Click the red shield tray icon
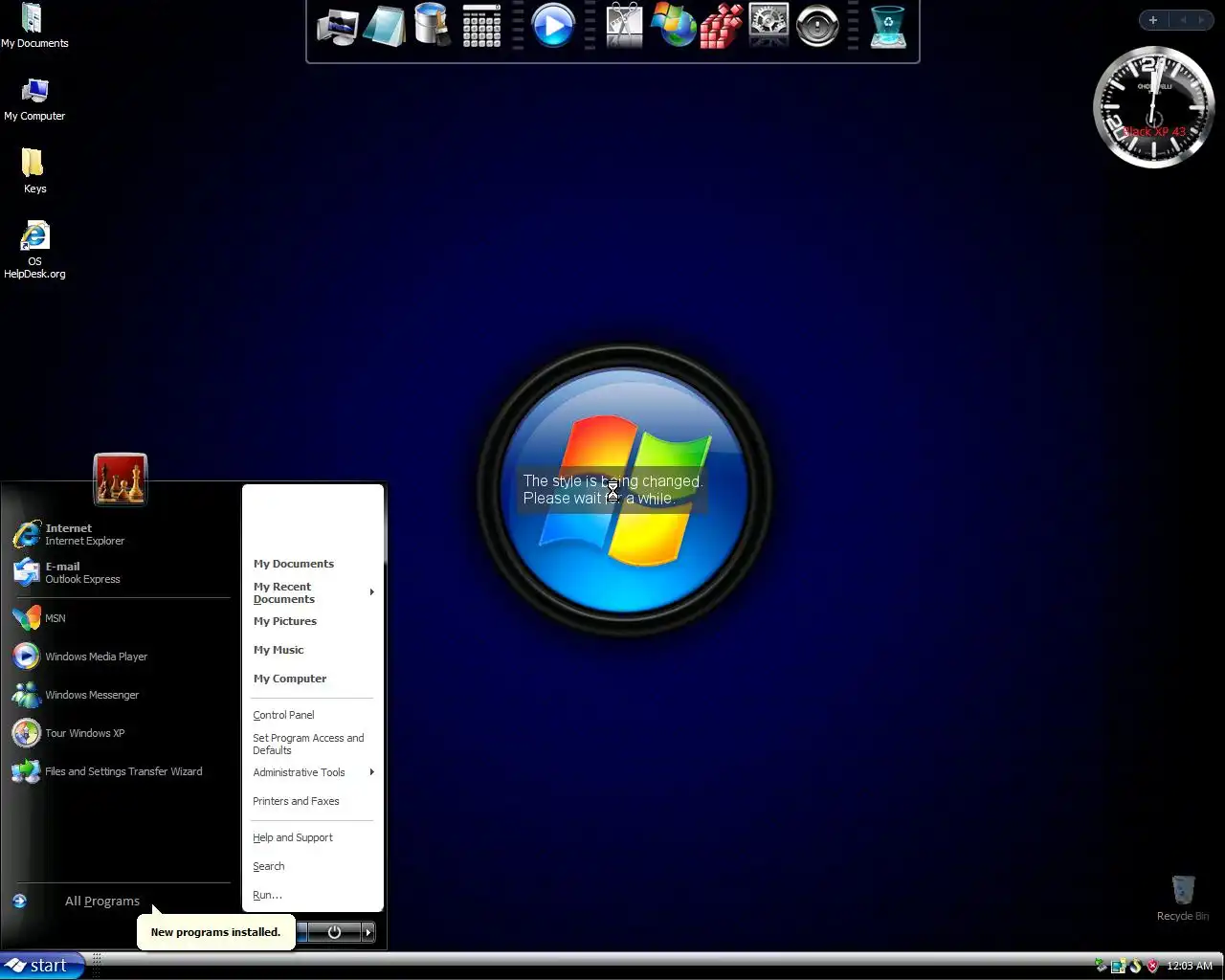Screen dimensions: 1225x980 [1152, 966]
